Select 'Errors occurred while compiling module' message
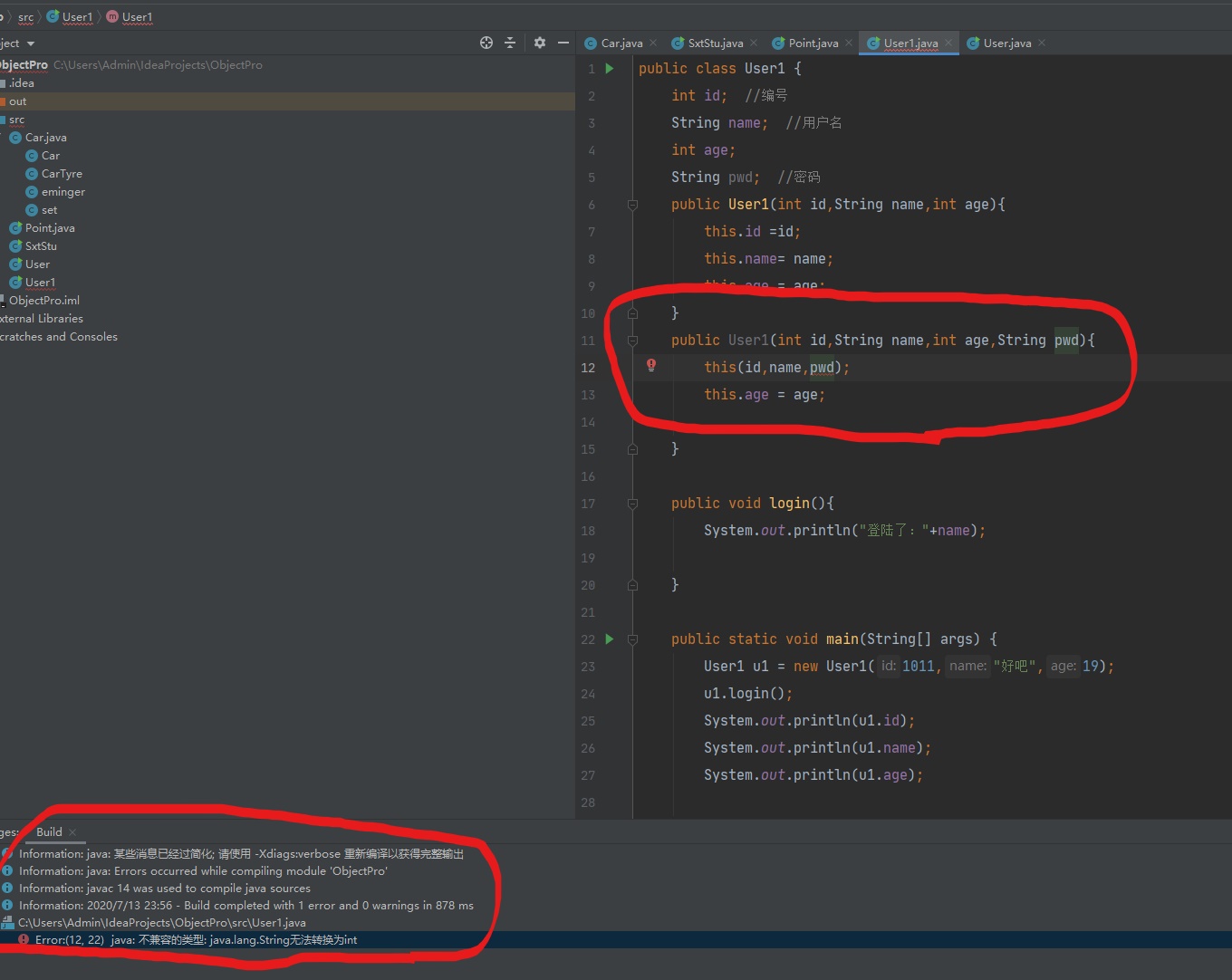The width and height of the screenshot is (1232, 980). pos(203,871)
